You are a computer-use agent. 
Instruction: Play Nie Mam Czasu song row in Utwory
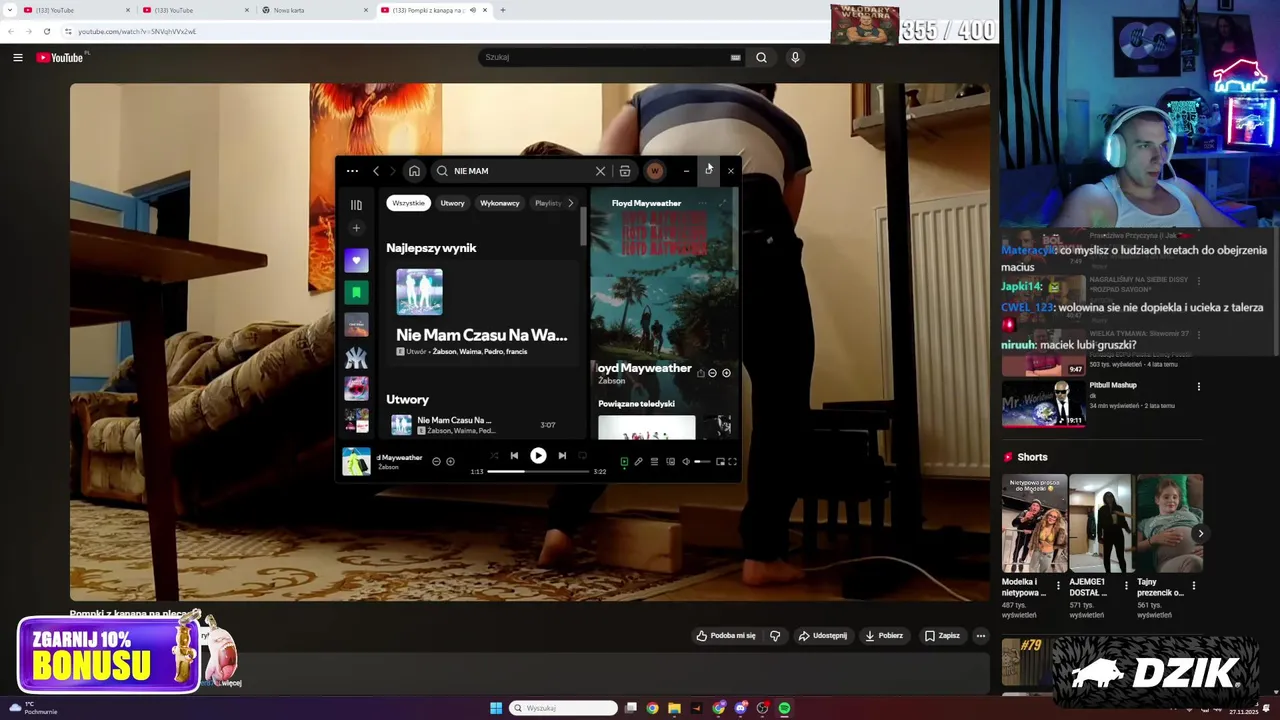[x=482, y=425]
